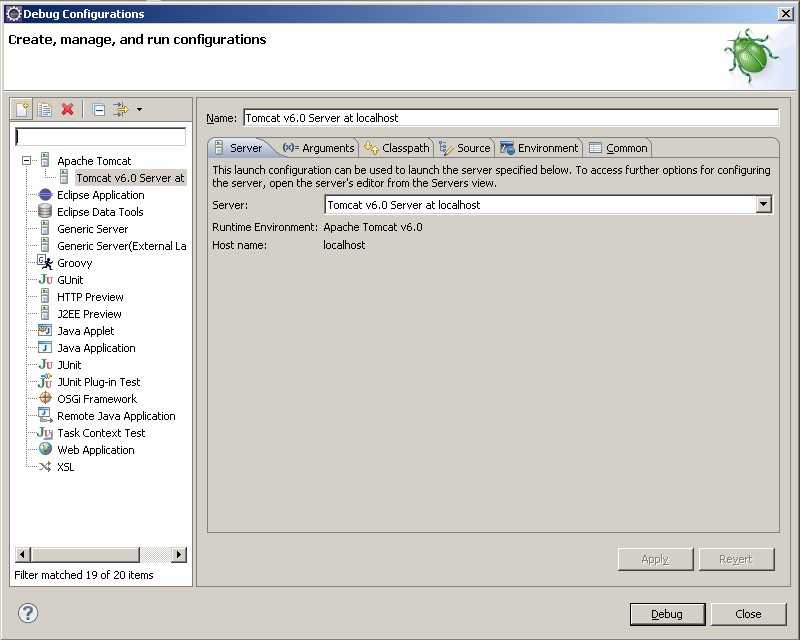Viewport: 800px width, 640px height.
Task: Click the 'Apache Tomcat v6.0' runtime value
Action: [373, 227]
